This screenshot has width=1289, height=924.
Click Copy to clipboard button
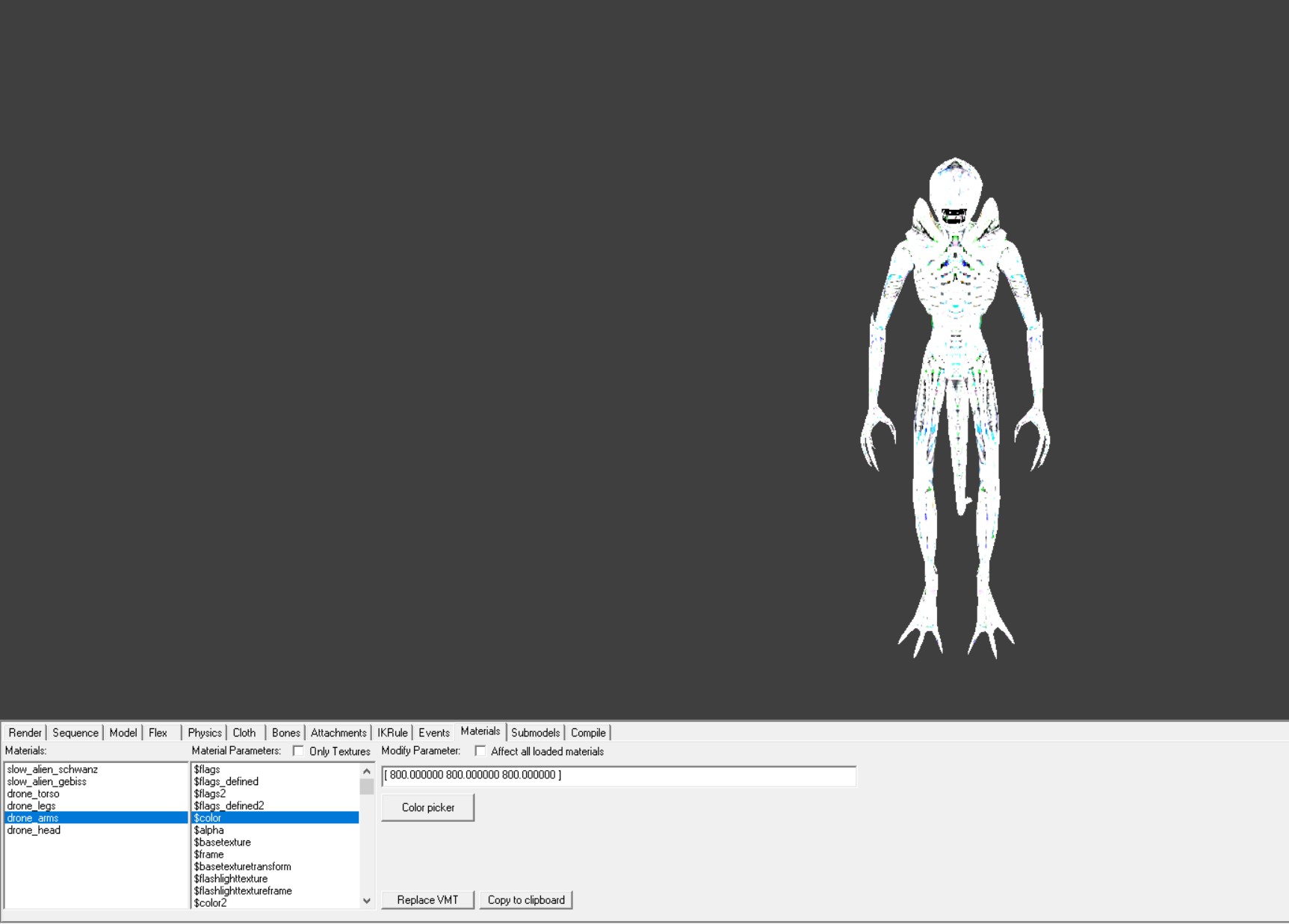pos(526,900)
